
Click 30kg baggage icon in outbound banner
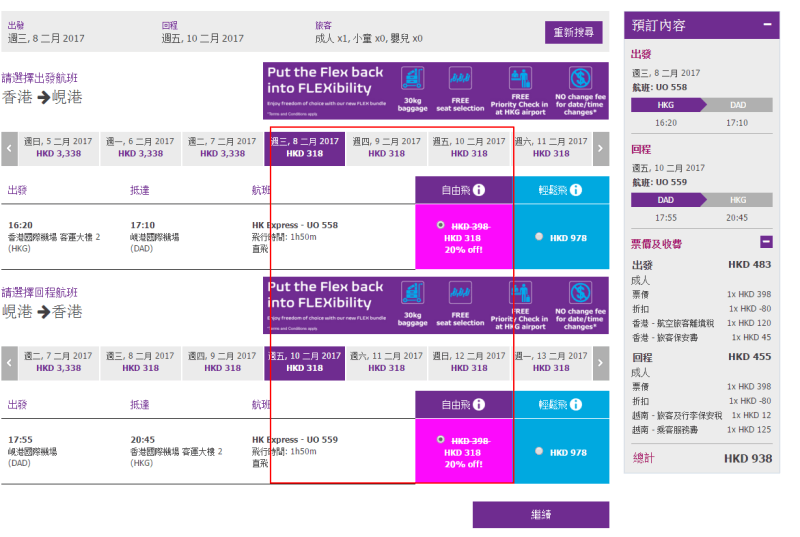[x=412, y=78]
